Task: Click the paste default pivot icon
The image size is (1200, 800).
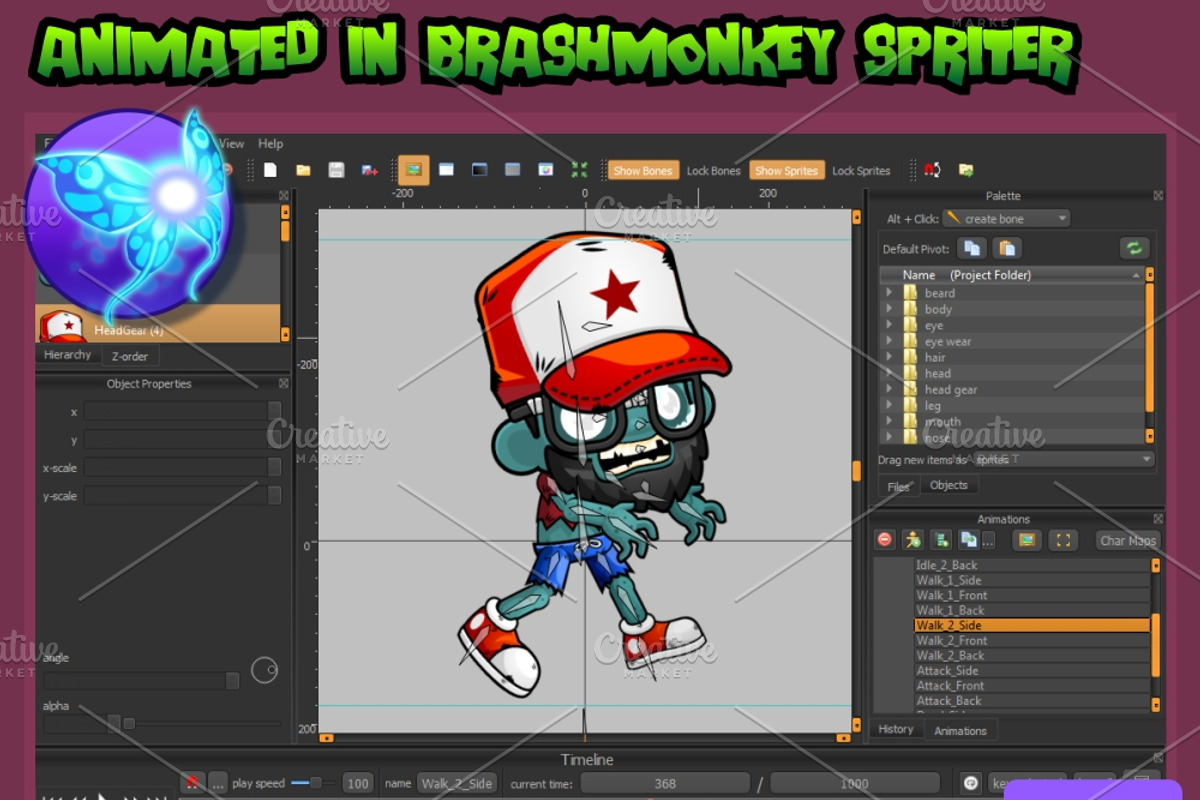Action: 1007,248
